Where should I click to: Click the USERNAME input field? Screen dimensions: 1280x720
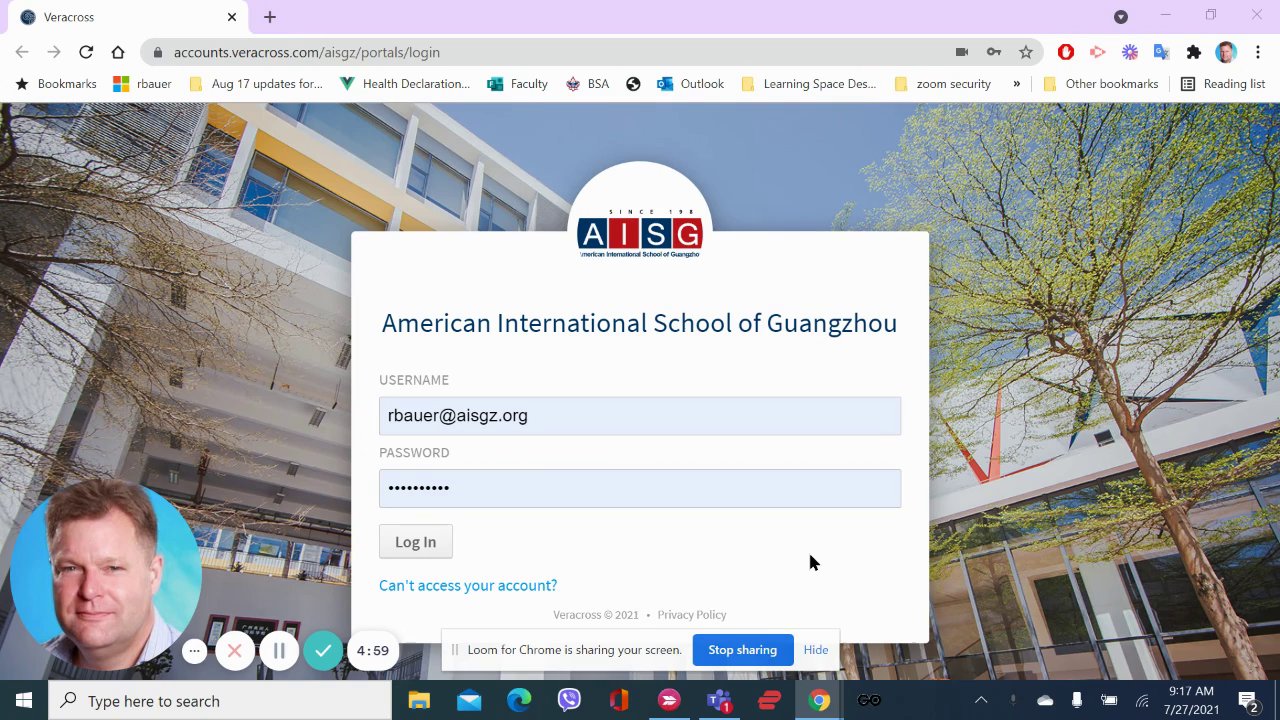tap(640, 416)
